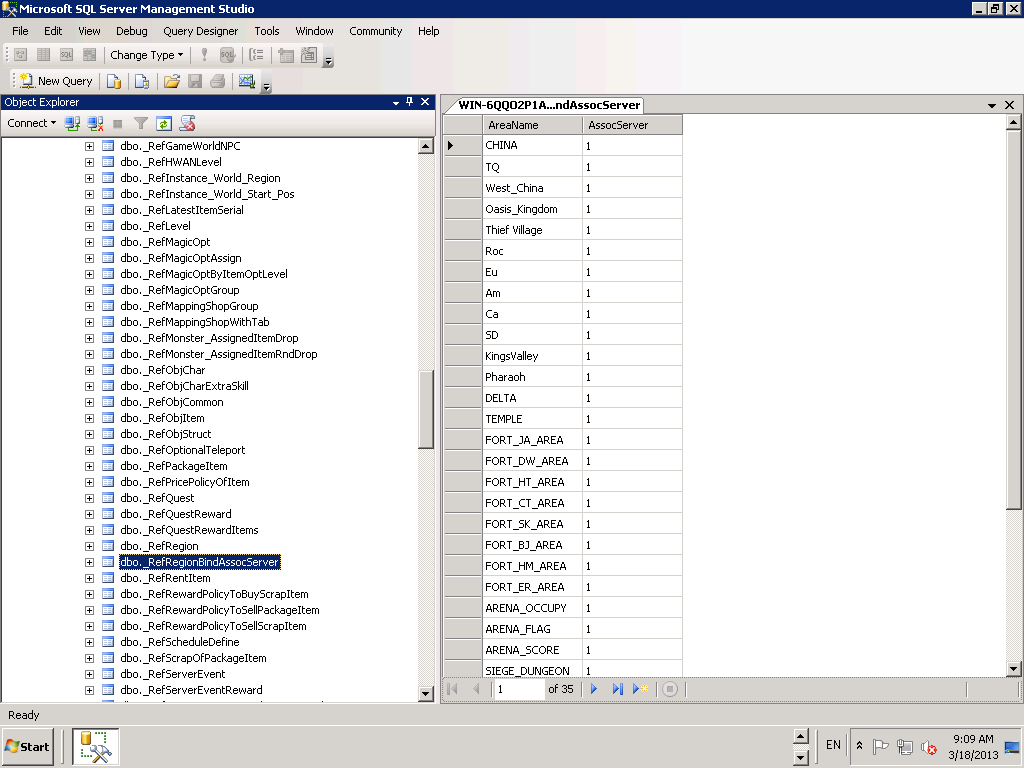
Task: Open the File menu
Action: (x=20, y=31)
